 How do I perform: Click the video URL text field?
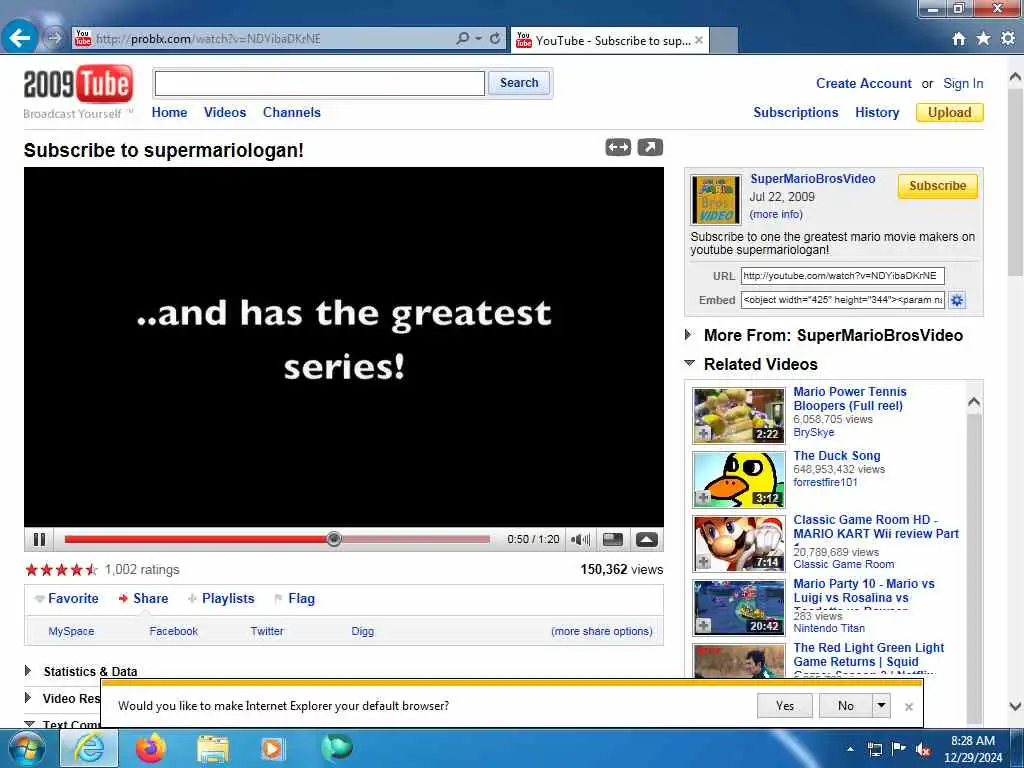coord(842,276)
